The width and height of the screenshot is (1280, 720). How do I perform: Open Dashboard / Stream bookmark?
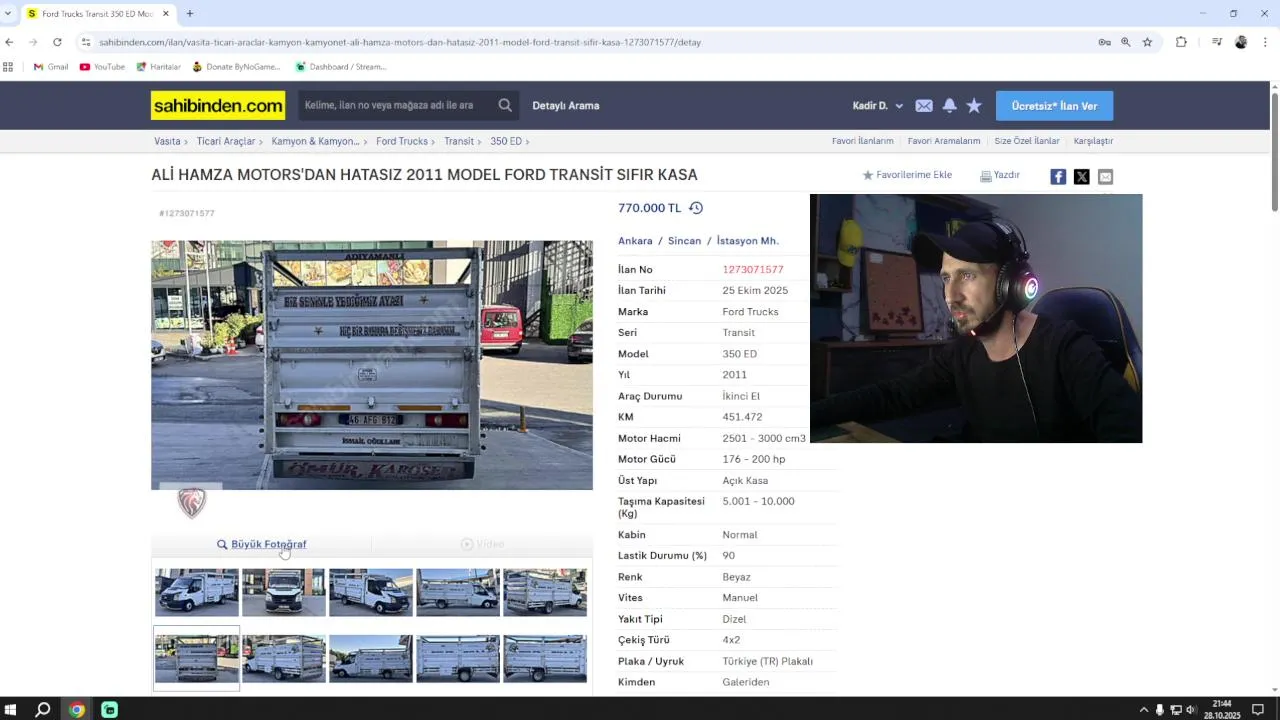340,67
